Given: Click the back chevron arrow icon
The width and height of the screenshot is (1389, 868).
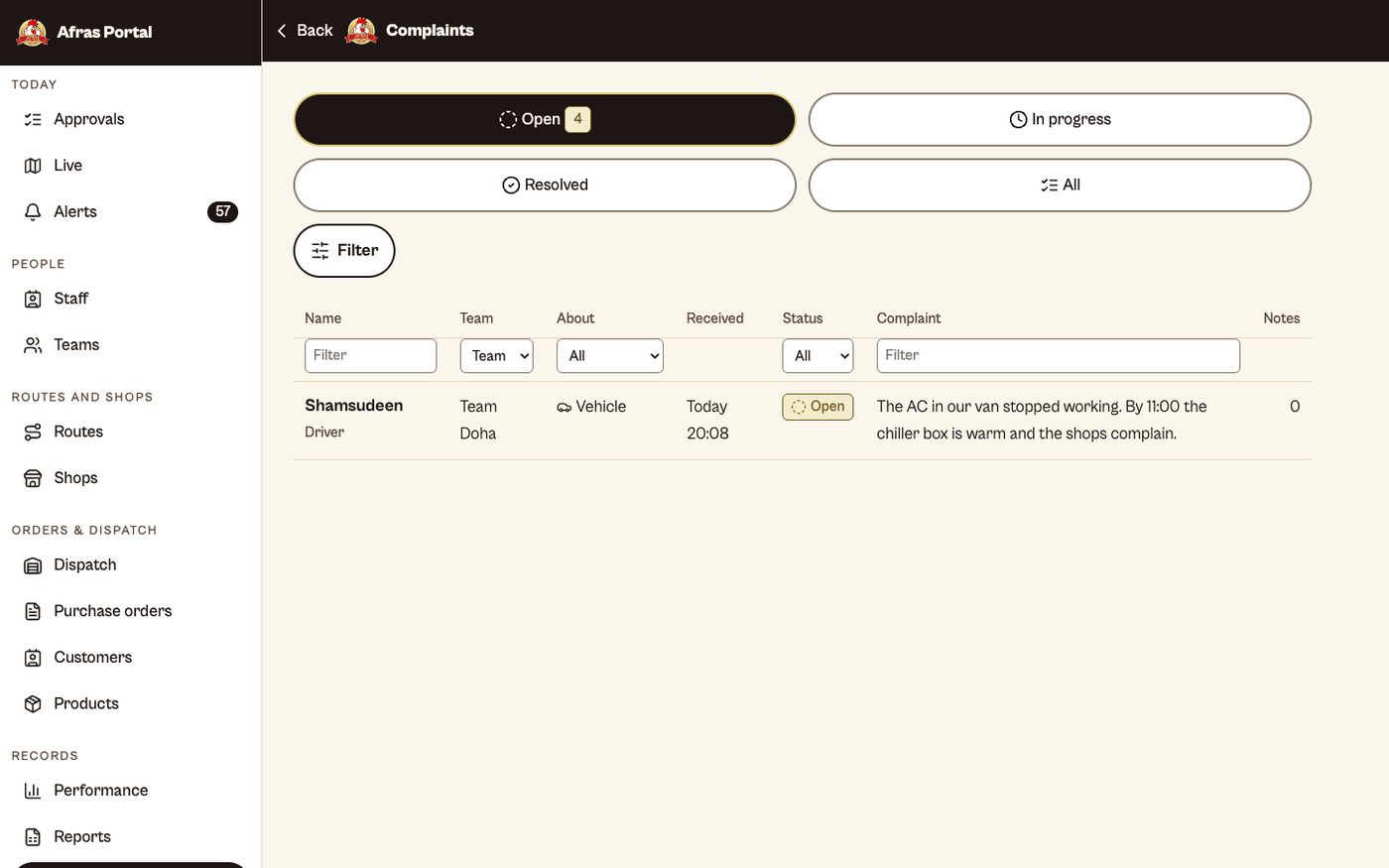Looking at the screenshot, I should 282,31.
